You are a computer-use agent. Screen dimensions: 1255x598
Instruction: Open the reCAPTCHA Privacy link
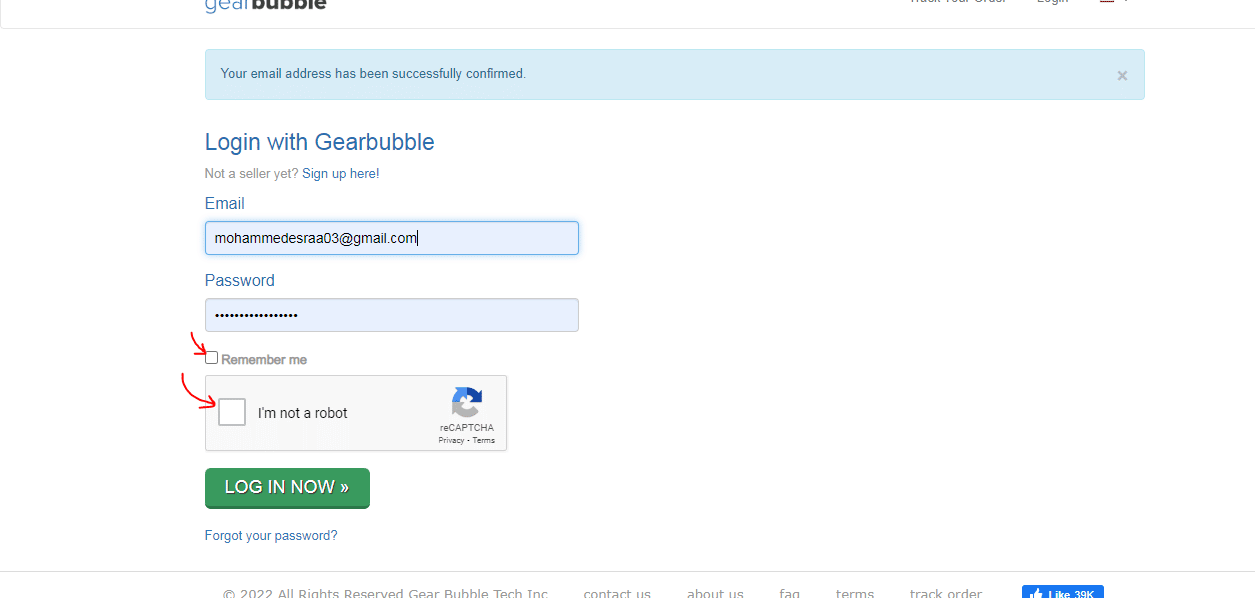(x=451, y=440)
